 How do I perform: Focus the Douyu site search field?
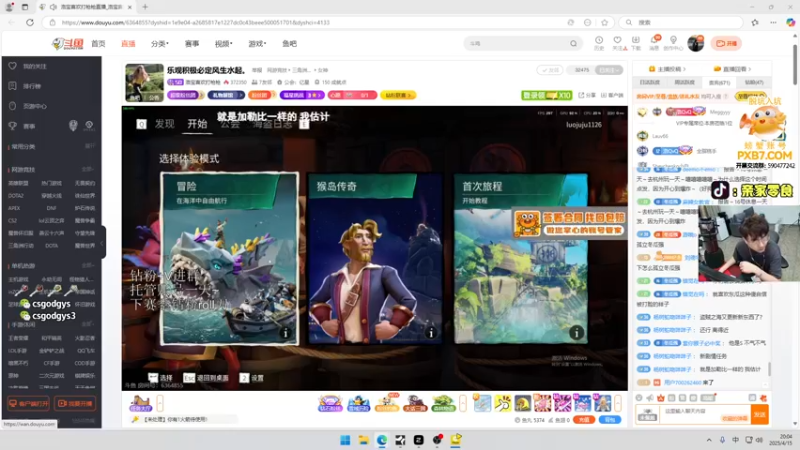tap(518, 43)
